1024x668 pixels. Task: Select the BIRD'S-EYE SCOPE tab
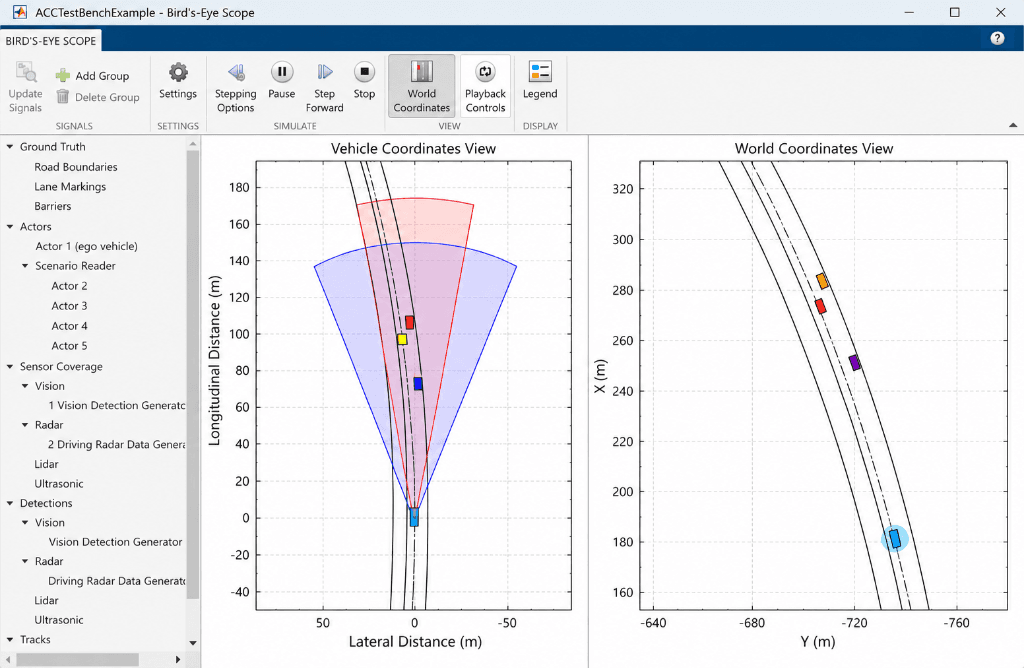coord(51,40)
